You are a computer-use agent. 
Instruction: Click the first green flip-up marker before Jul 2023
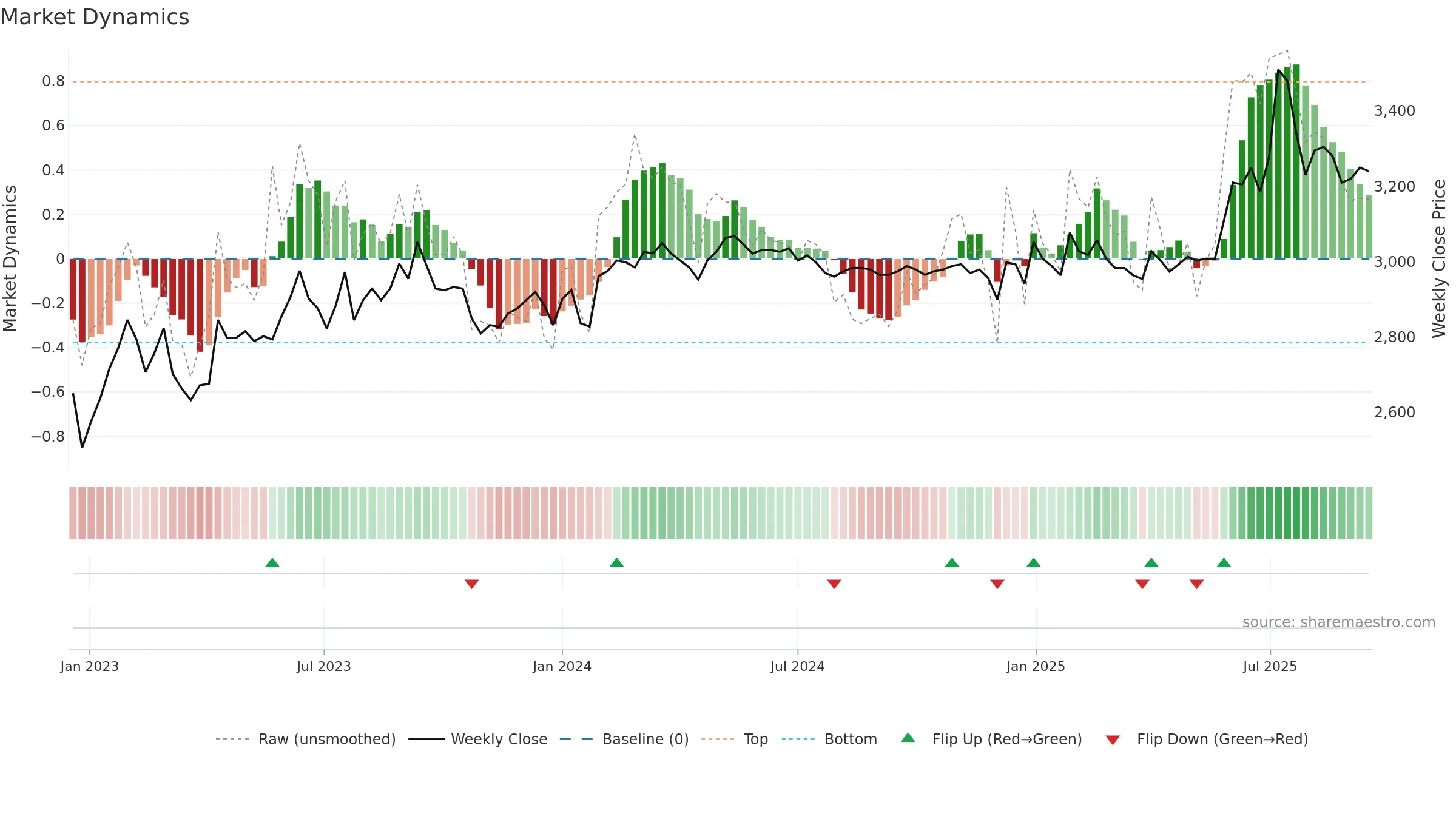click(272, 562)
